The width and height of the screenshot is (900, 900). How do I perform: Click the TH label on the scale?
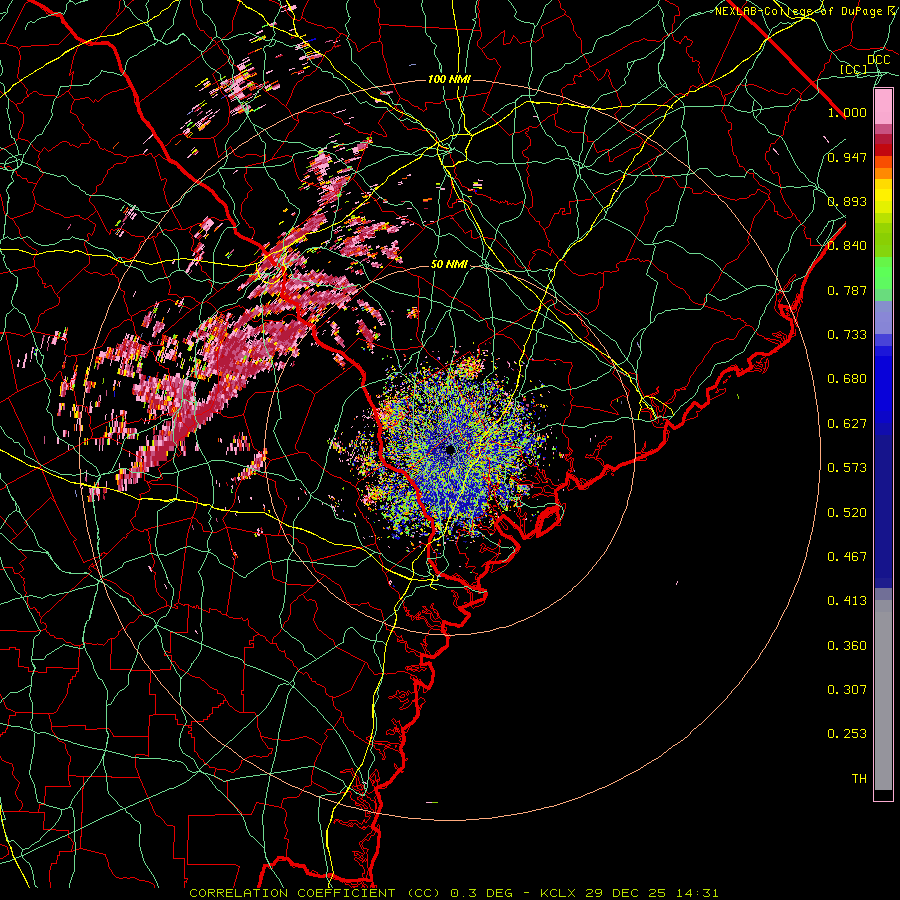859,779
